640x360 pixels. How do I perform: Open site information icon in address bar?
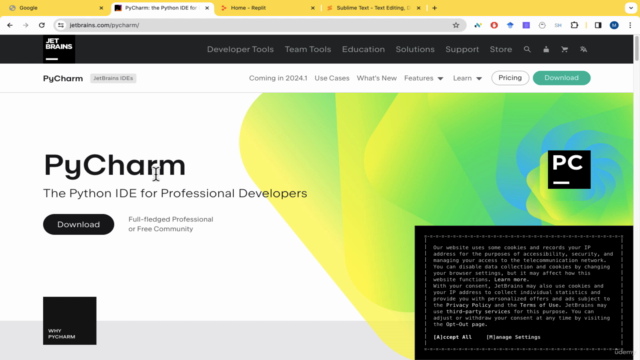61,25
